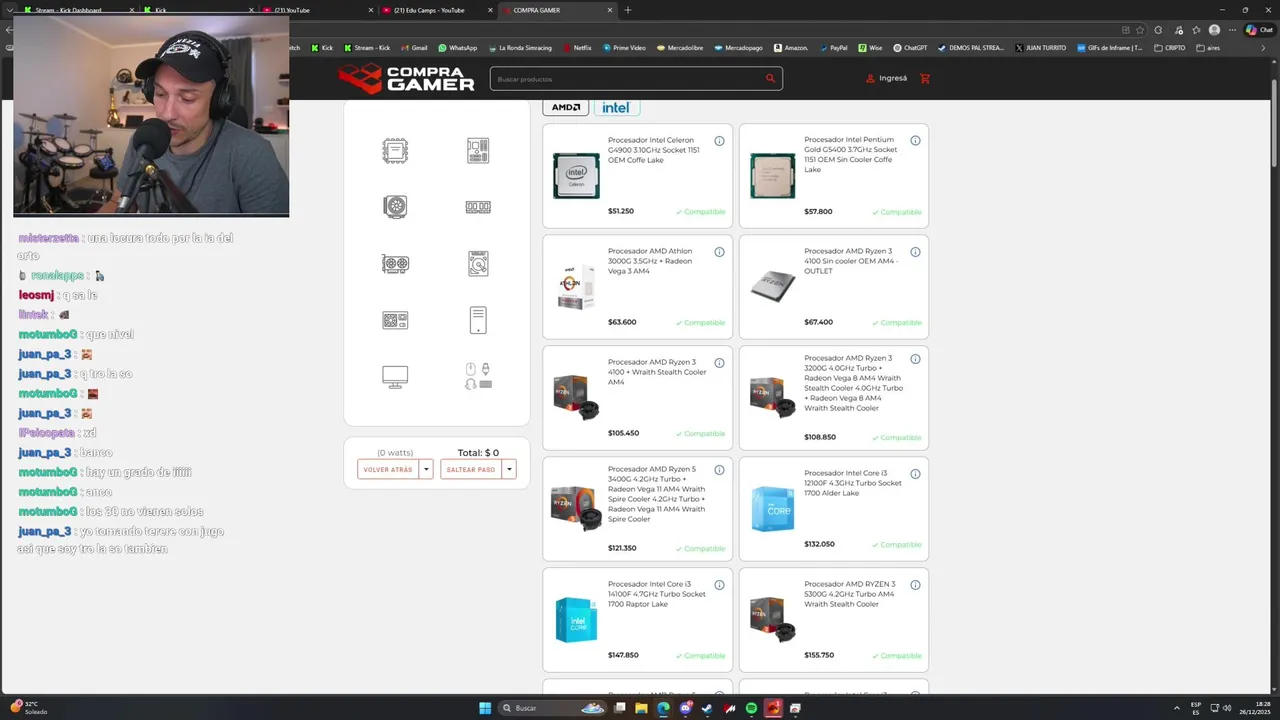Click the $51.250 price on Celeron card
Screen dimensions: 1280x720
tap(621, 211)
